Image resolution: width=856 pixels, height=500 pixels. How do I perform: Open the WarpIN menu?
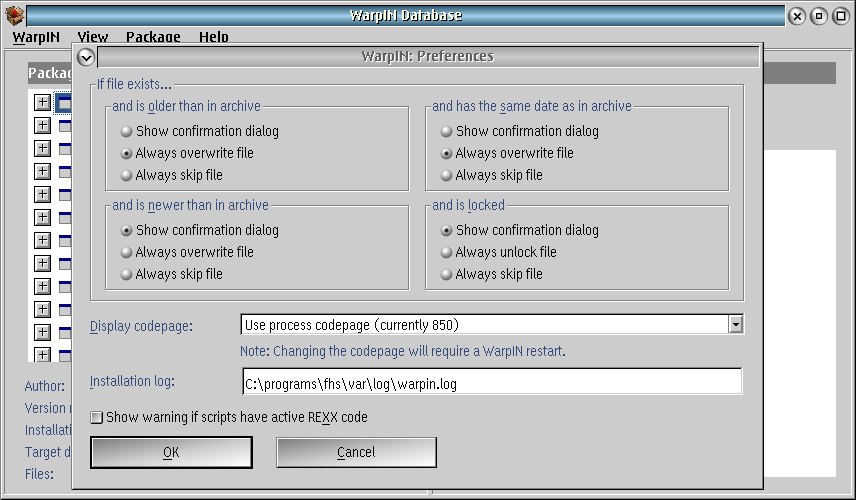click(x=36, y=37)
